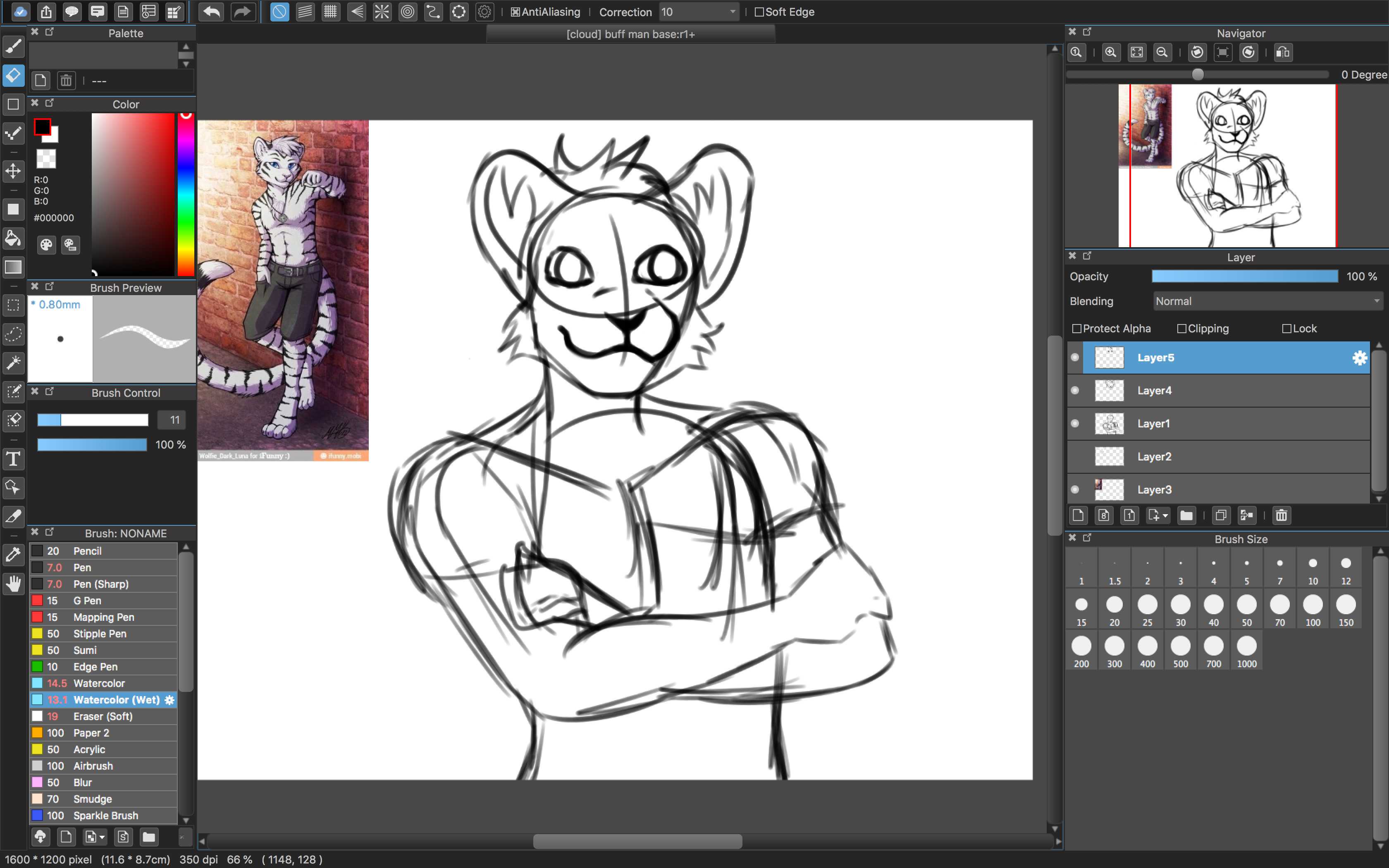Select the Airbrush brush

(103, 766)
